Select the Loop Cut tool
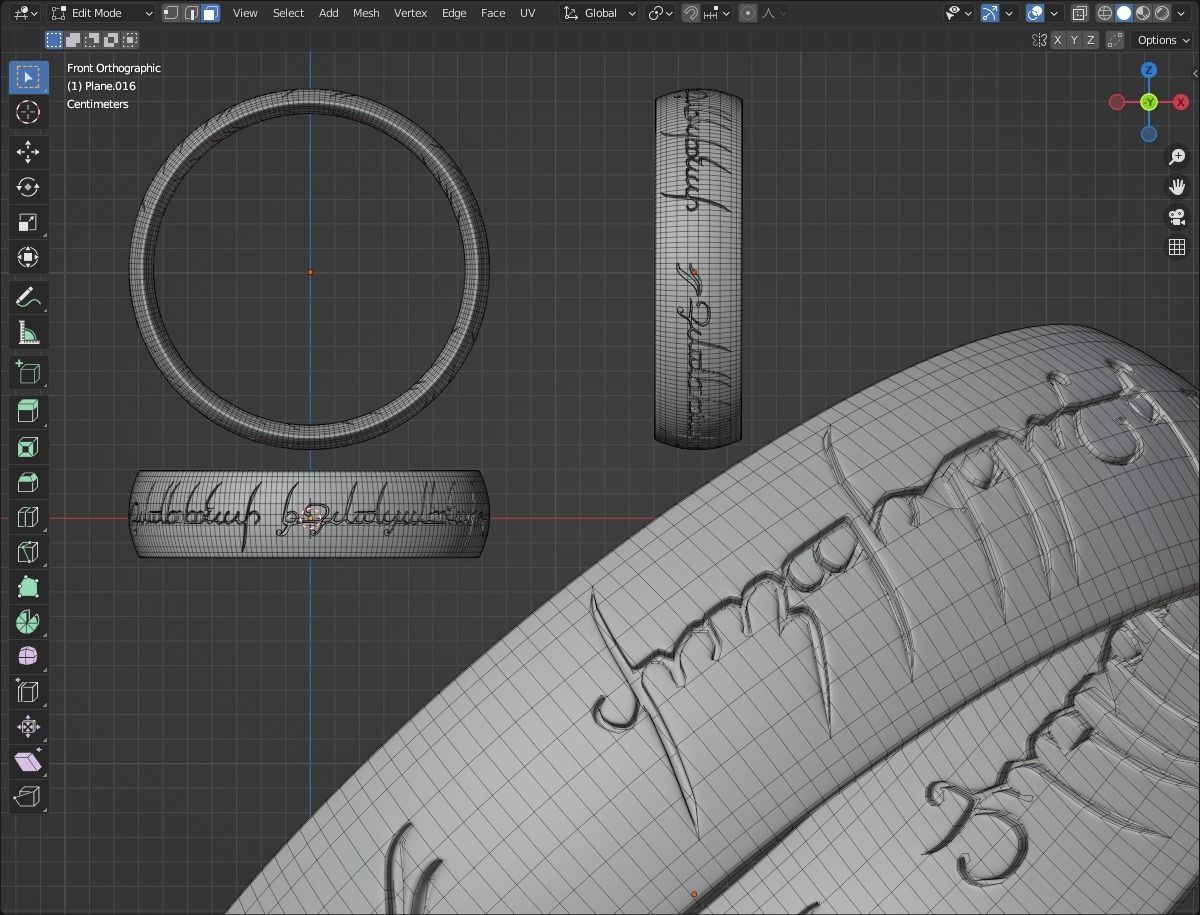The height and width of the screenshot is (915, 1200). (x=28, y=517)
